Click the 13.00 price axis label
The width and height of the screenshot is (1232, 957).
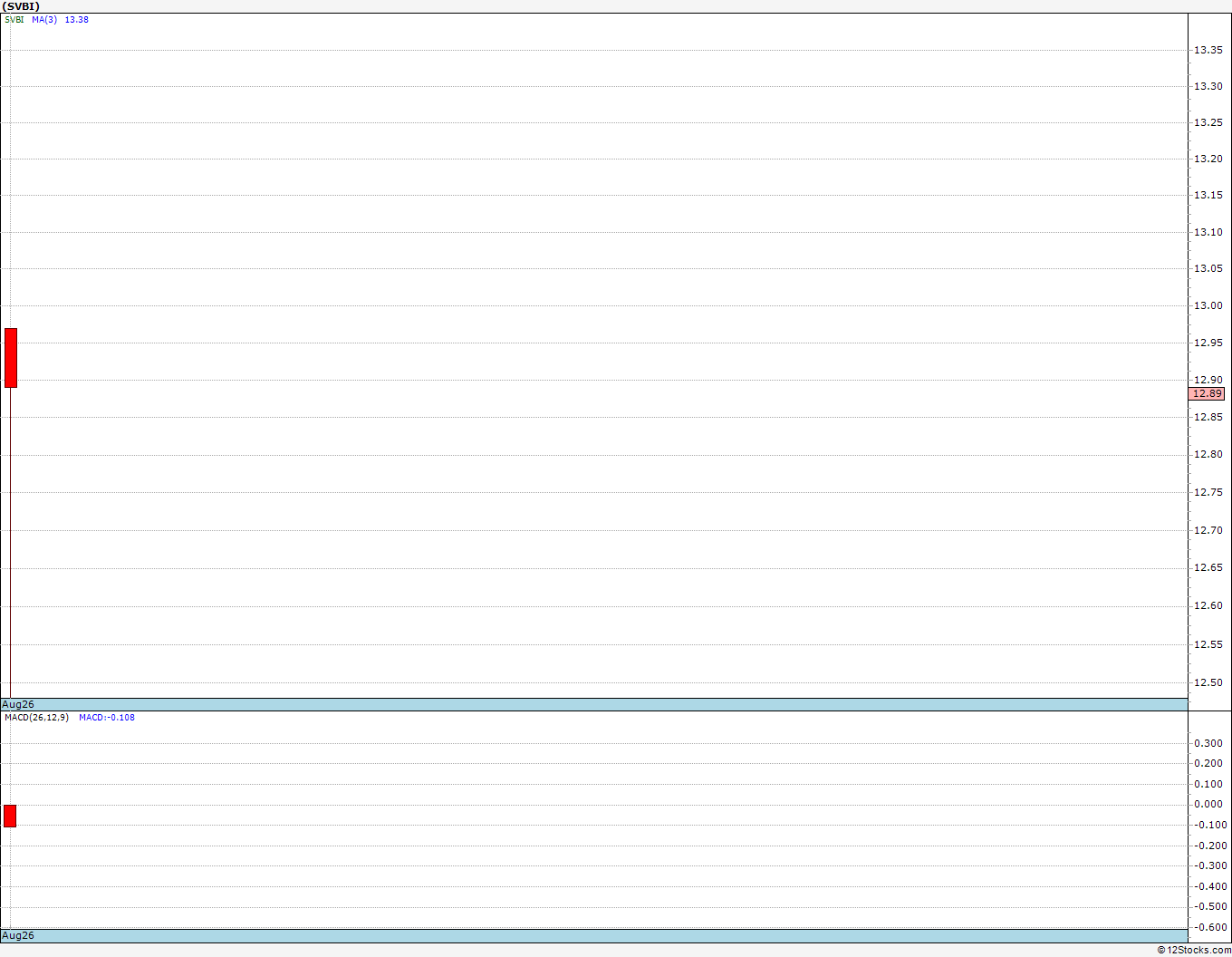coord(1208,305)
